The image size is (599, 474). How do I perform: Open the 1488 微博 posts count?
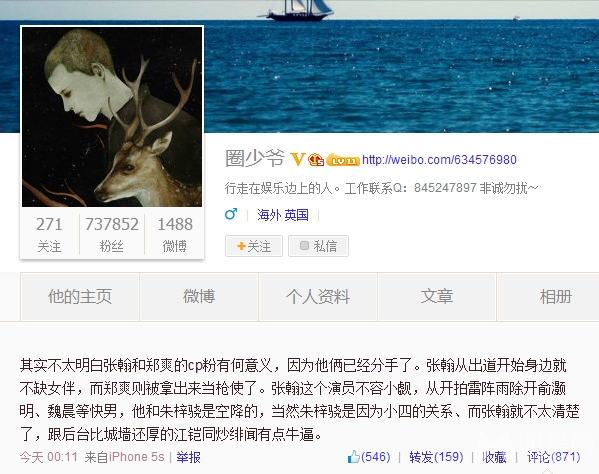click(175, 235)
